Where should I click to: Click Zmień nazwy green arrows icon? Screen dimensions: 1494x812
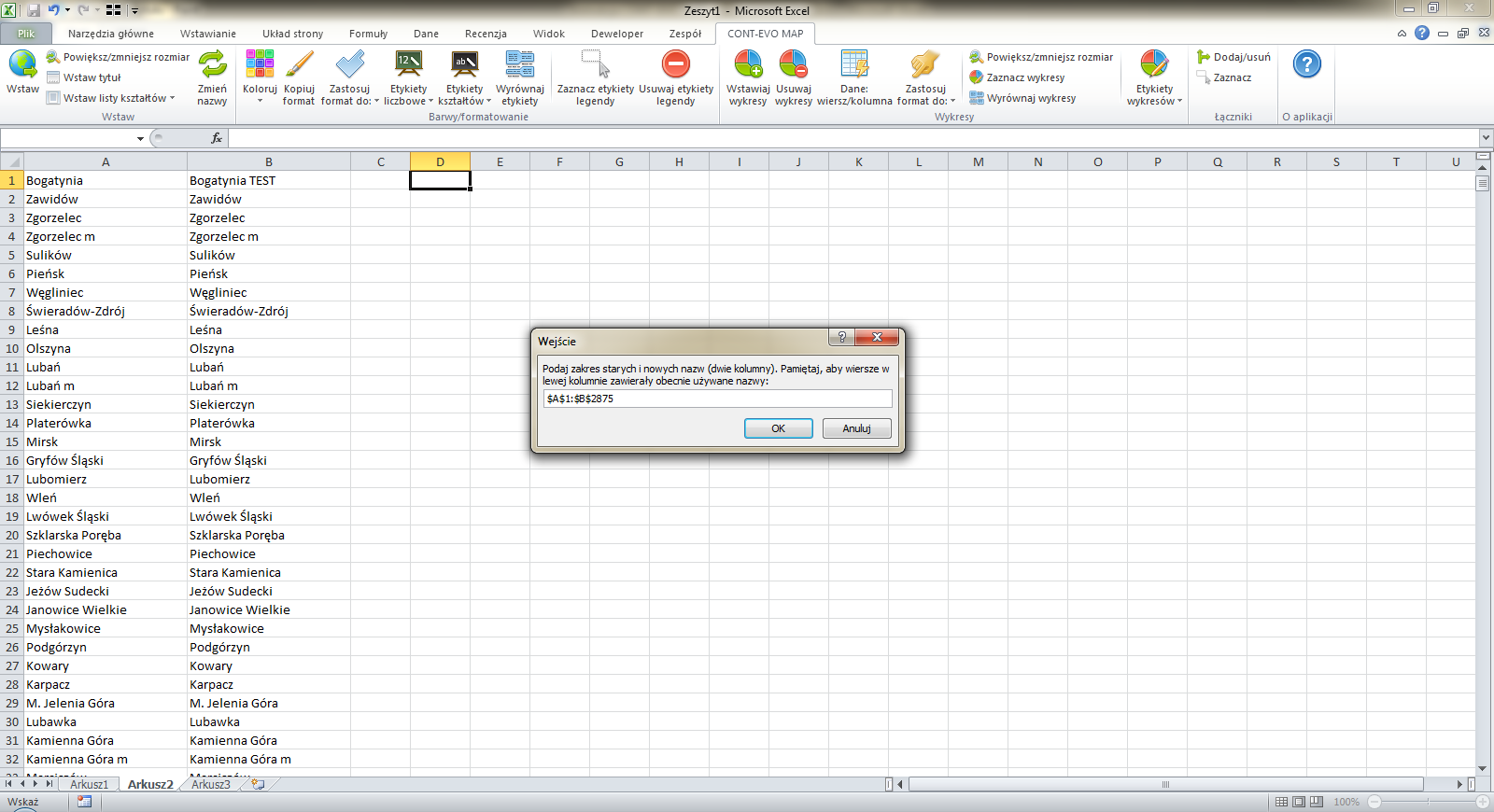click(x=213, y=64)
